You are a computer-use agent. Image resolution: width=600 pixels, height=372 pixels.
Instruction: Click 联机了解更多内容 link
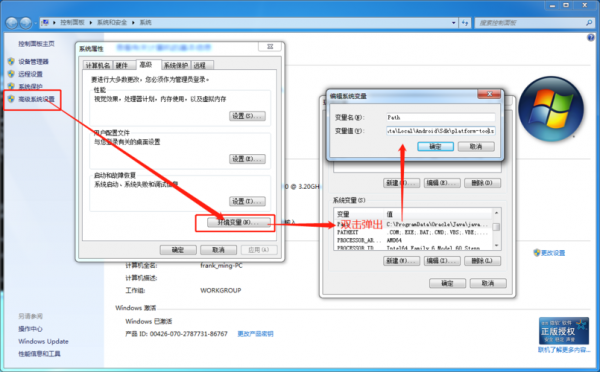click(564, 350)
